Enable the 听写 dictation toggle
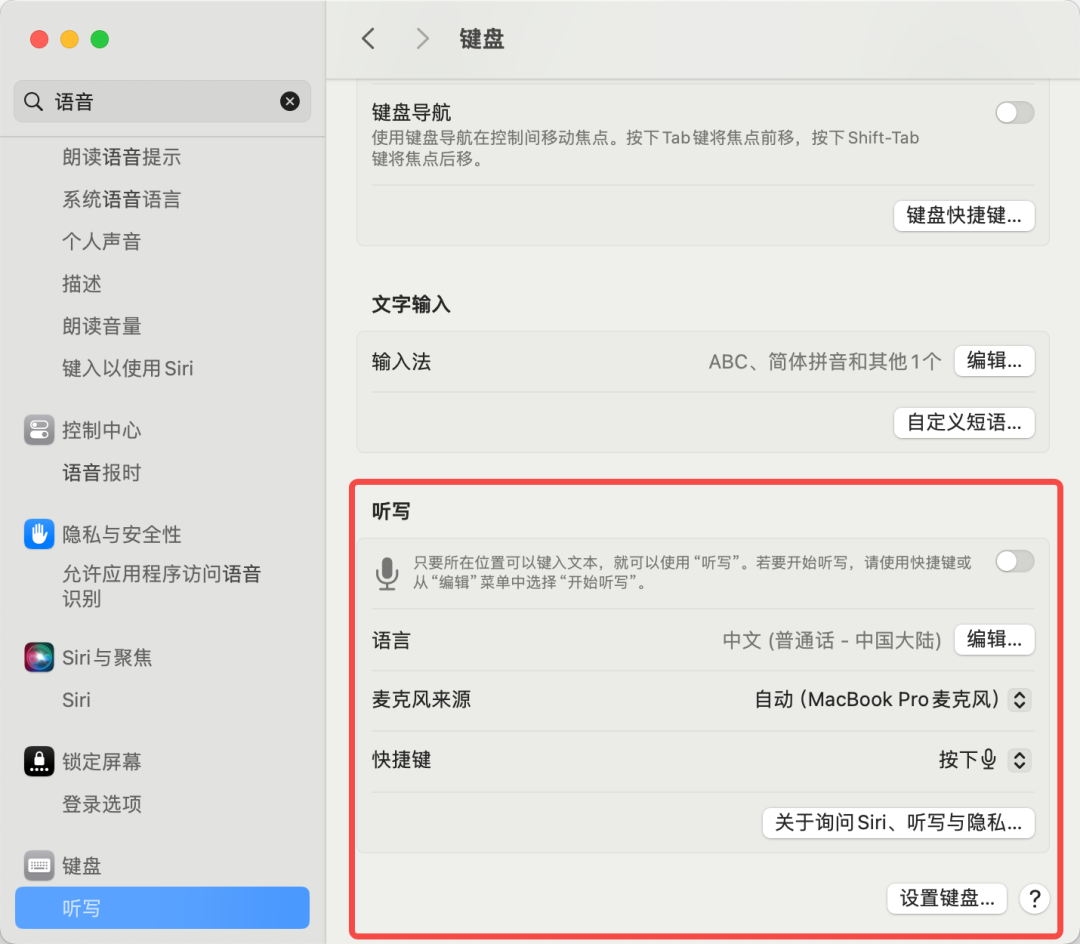Image resolution: width=1080 pixels, height=944 pixels. 1015,563
